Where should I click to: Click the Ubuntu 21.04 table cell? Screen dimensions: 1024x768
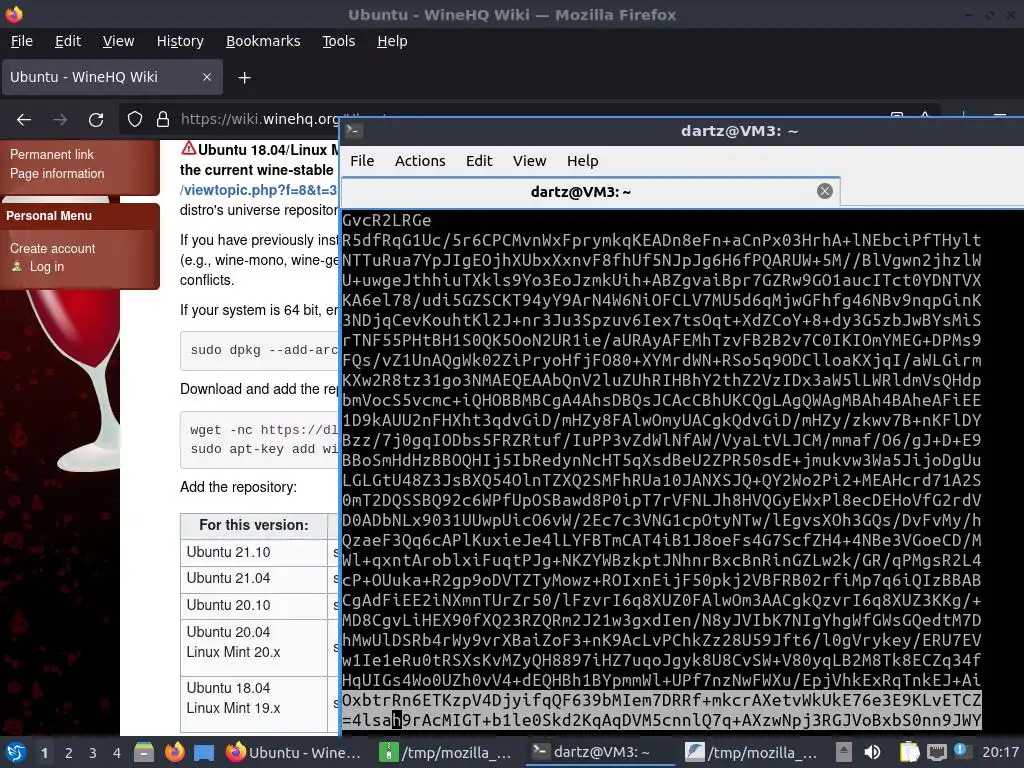point(253,579)
